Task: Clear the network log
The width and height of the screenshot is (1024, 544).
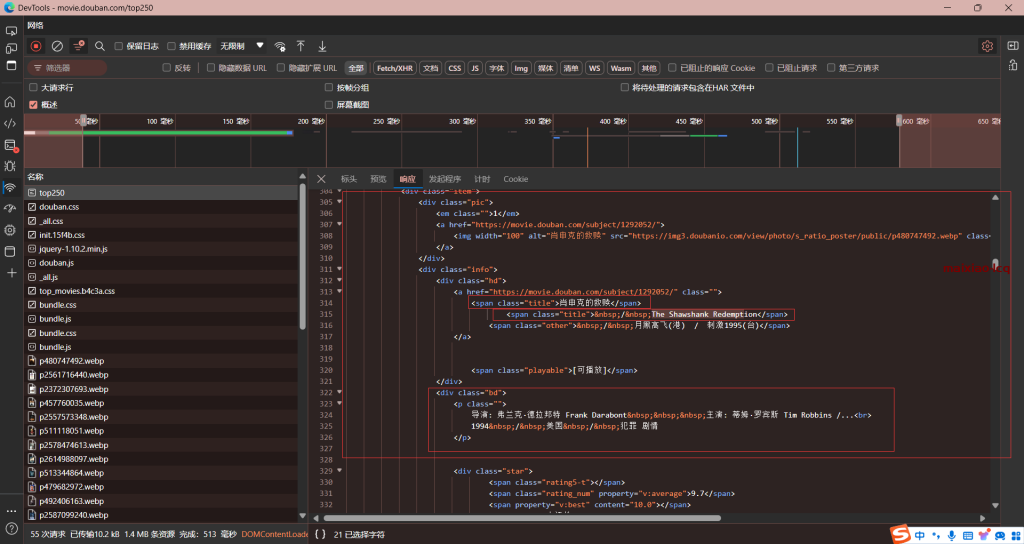Action: (x=57, y=46)
